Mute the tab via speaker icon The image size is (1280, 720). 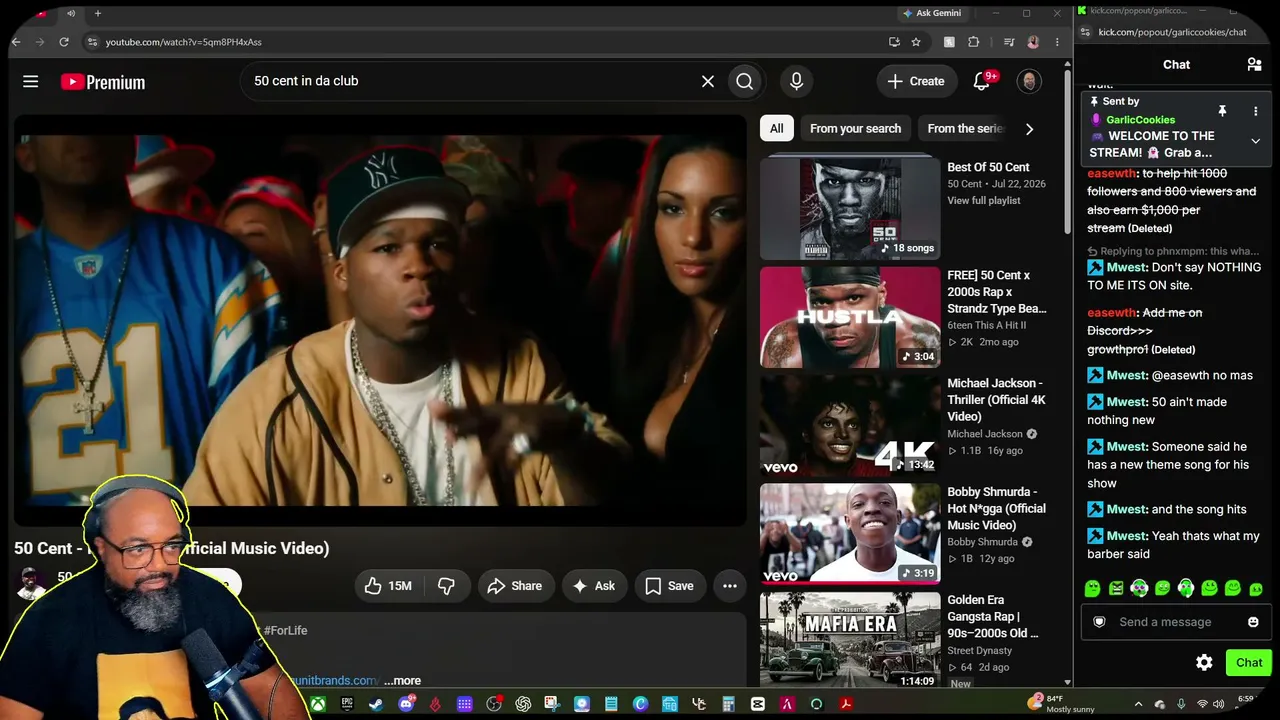coord(71,13)
